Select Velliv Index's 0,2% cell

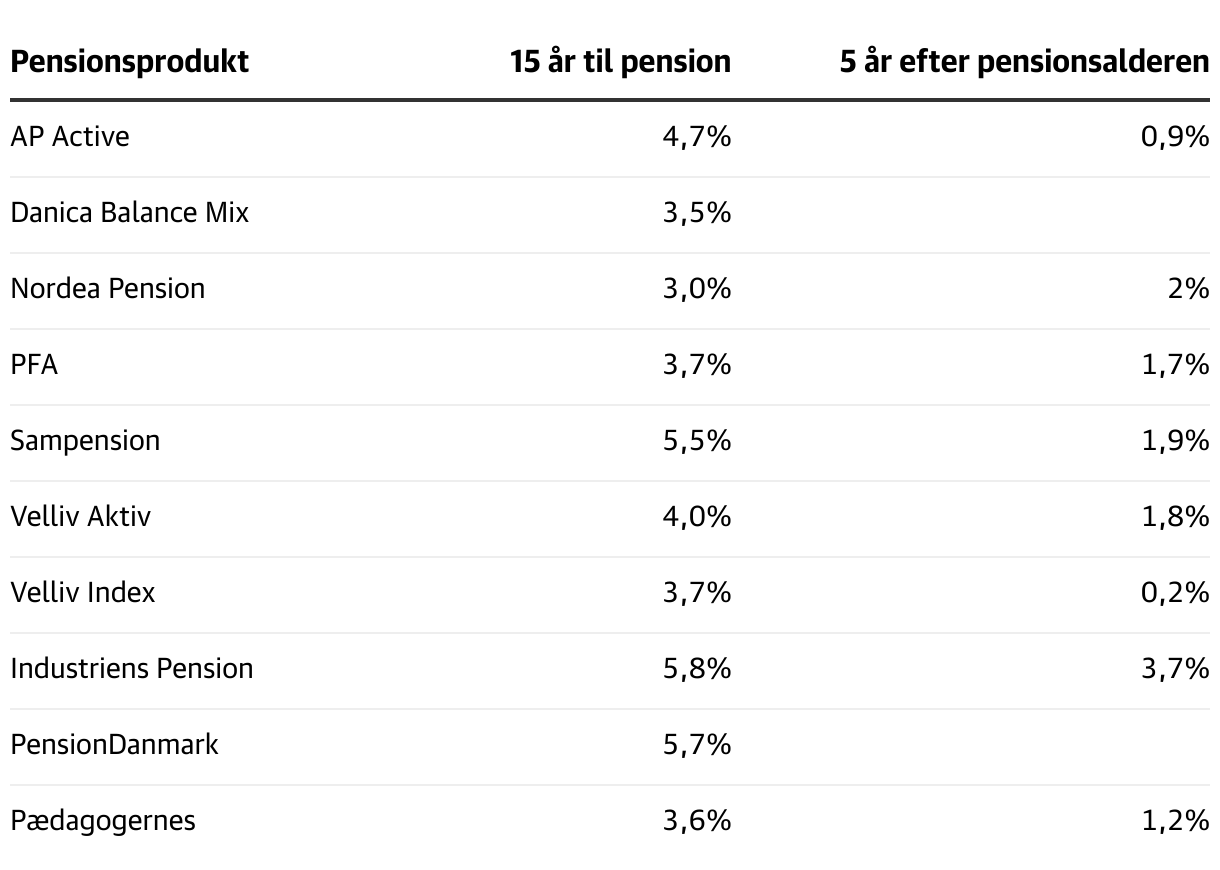coord(1175,593)
